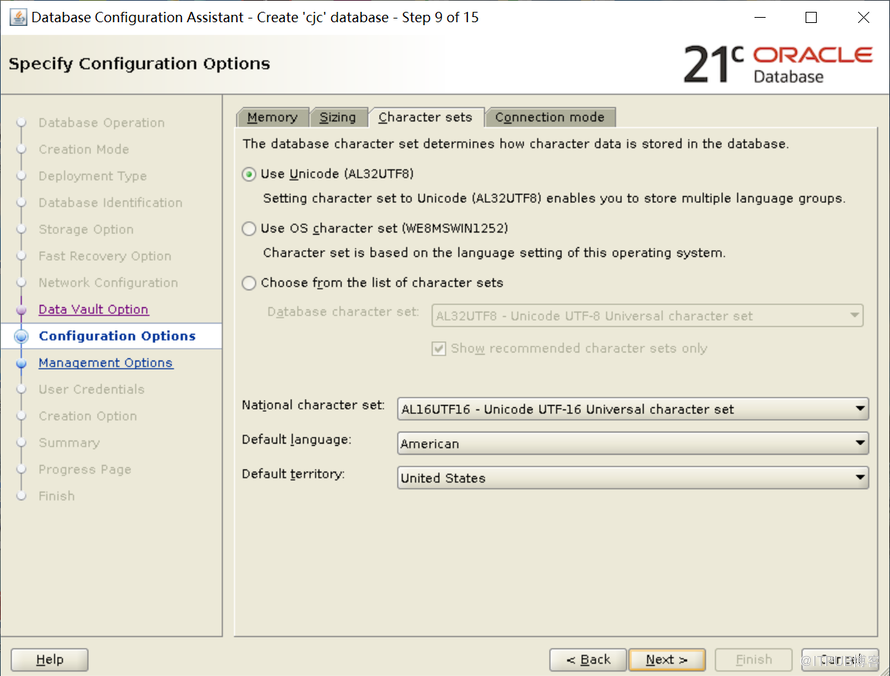Click the 'Specify Configuration Options' heading
This screenshot has width=890, height=676.
pyautogui.click(x=139, y=64)
